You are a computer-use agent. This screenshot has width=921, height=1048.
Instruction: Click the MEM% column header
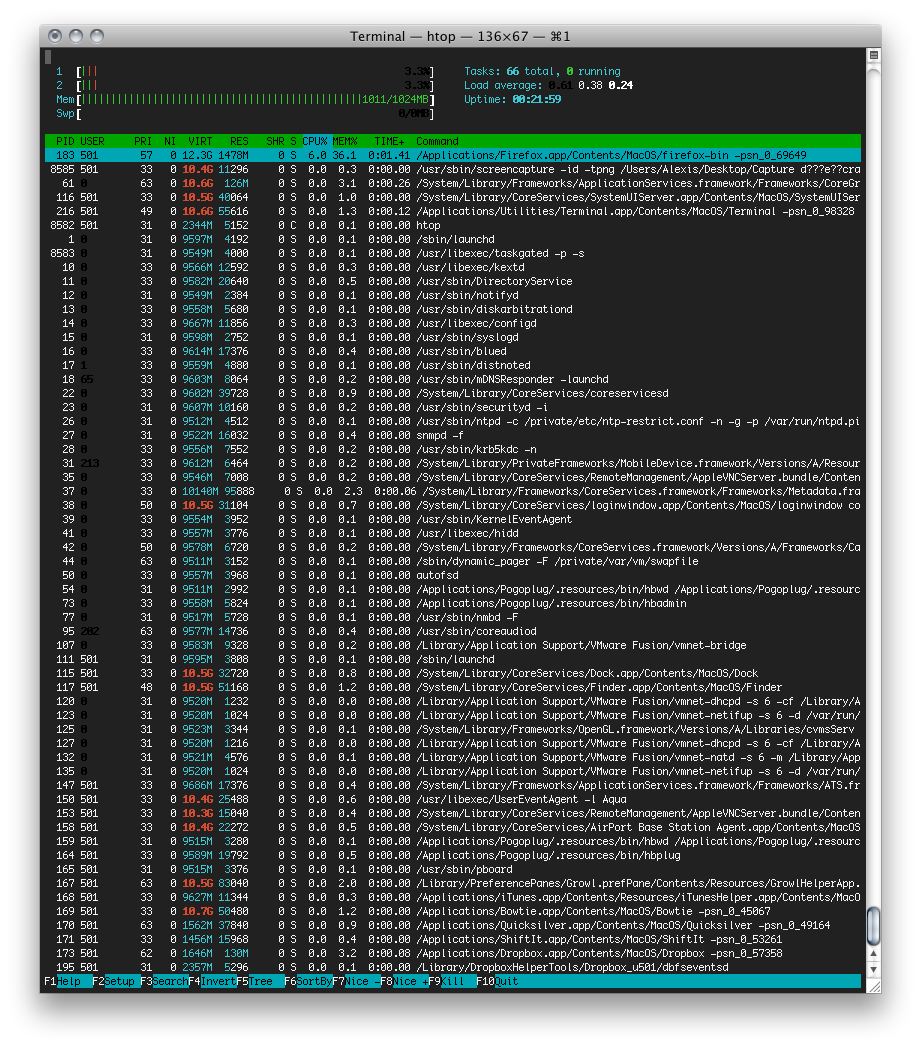[x=345, y=141]
